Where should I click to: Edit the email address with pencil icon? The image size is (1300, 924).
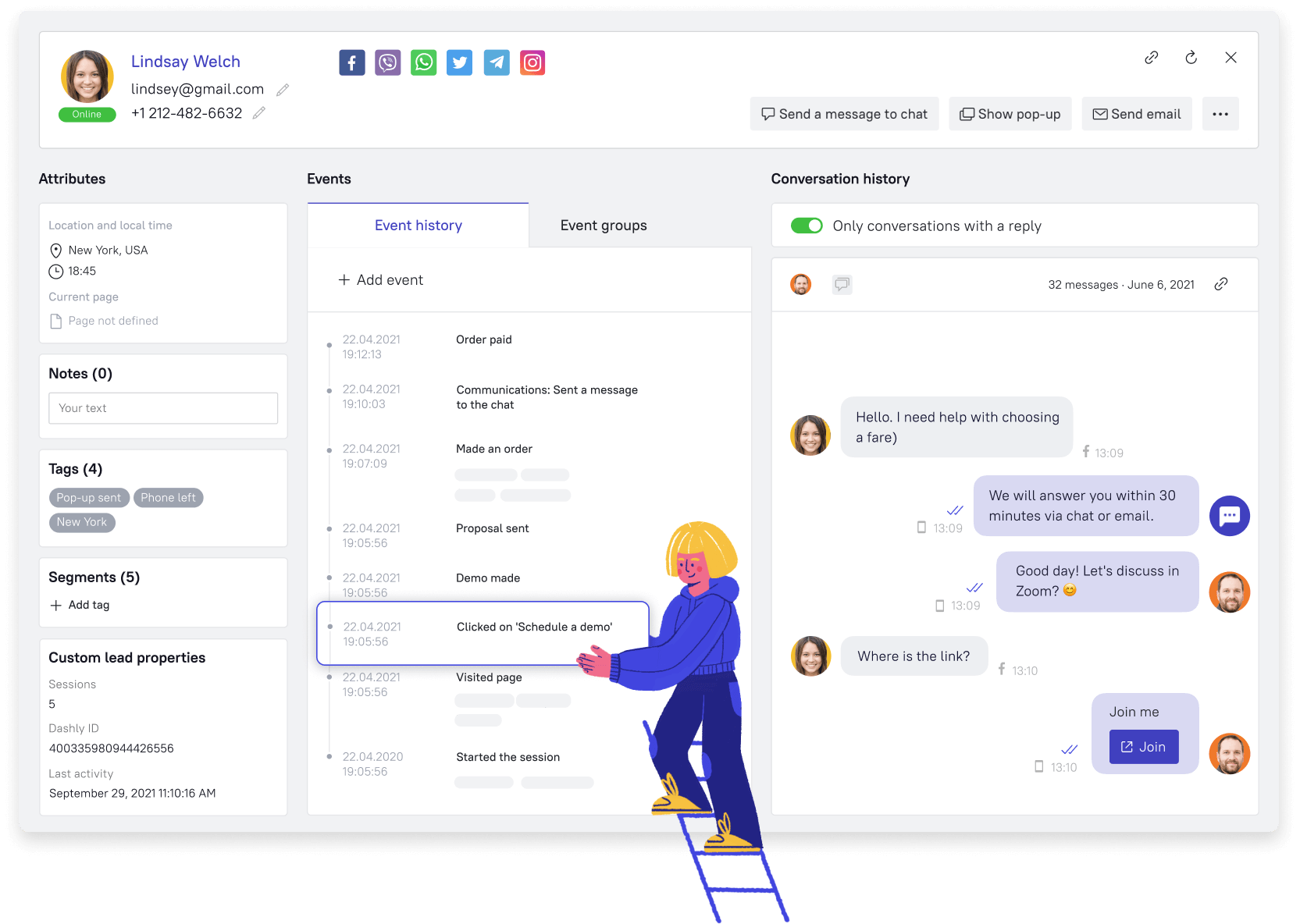[283, 89]
